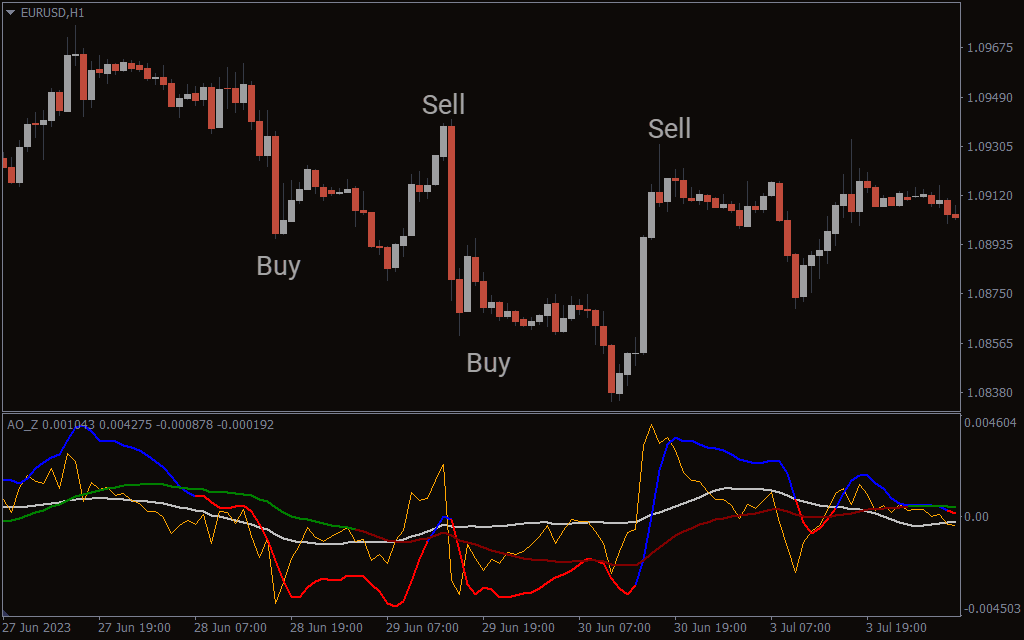1024x640 pixels.
Task: Select the blue indicator line peak after 30 Jun
Action: click(673, 439)
